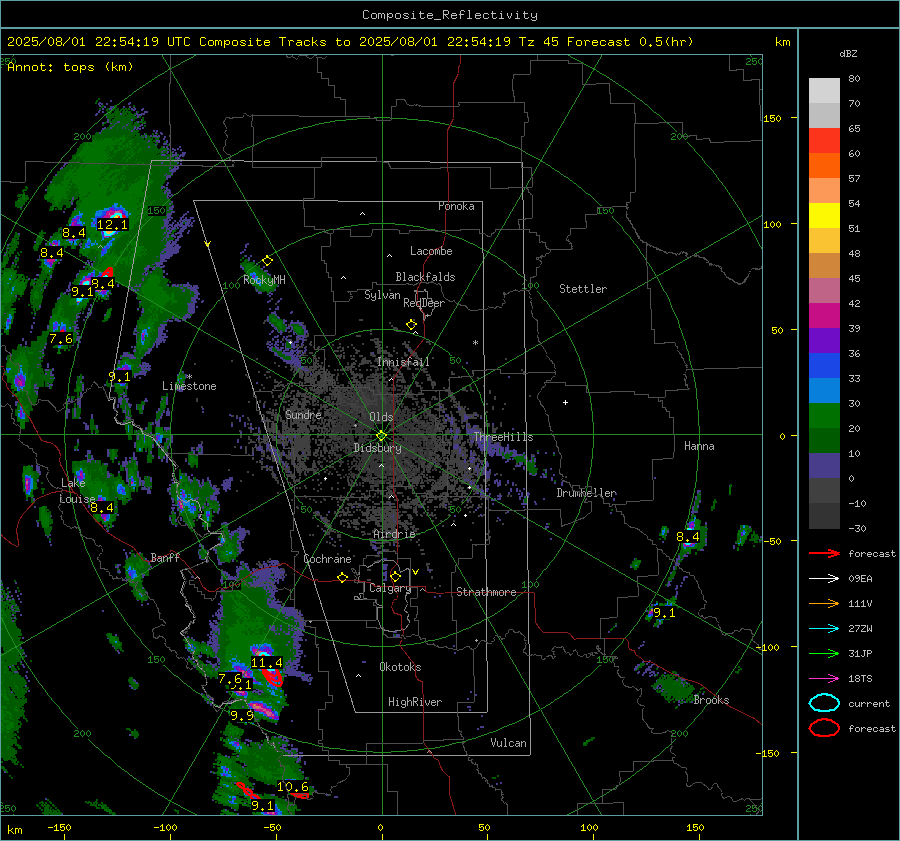Viewport: 900px width, 841px height.
Task: Pick the bright yellow 54 dBZ swatch
Action: point(824,216)
